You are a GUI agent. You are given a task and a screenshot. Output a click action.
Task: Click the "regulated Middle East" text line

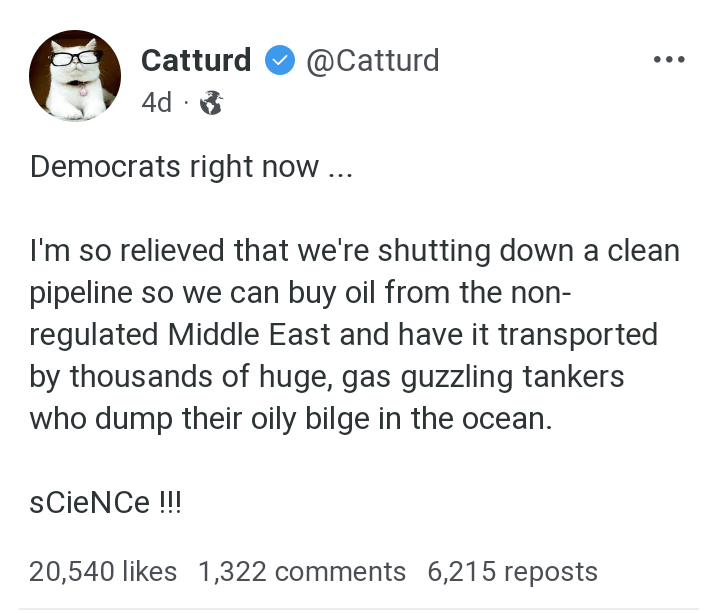coord(343,333)
